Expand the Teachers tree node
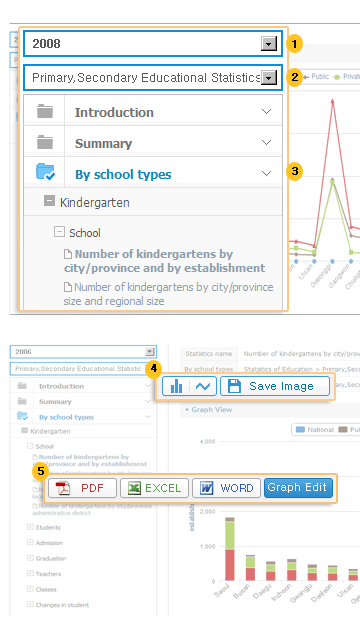 [30, 573]
